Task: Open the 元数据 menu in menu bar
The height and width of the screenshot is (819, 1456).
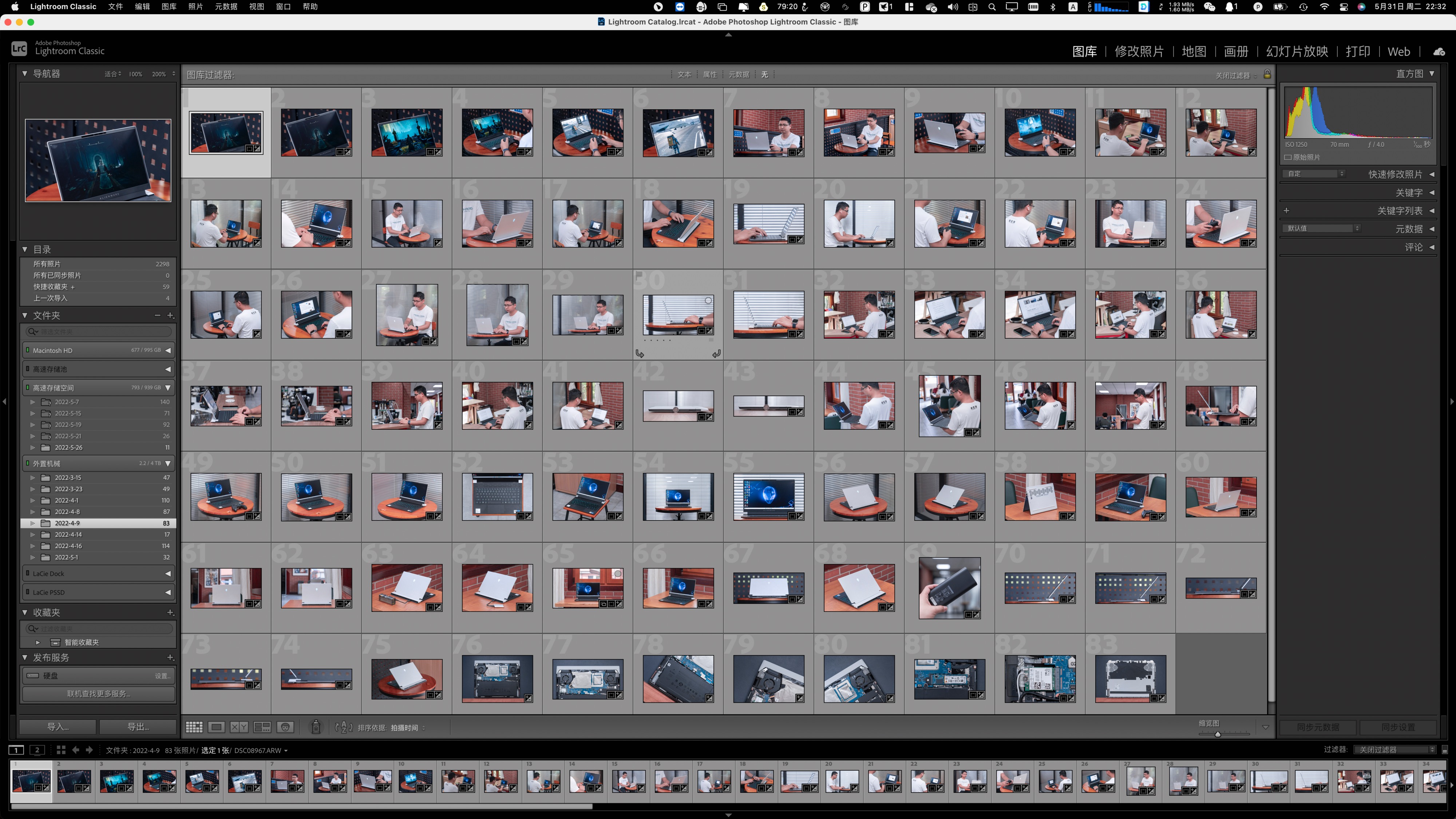Action: coord(226,7)
